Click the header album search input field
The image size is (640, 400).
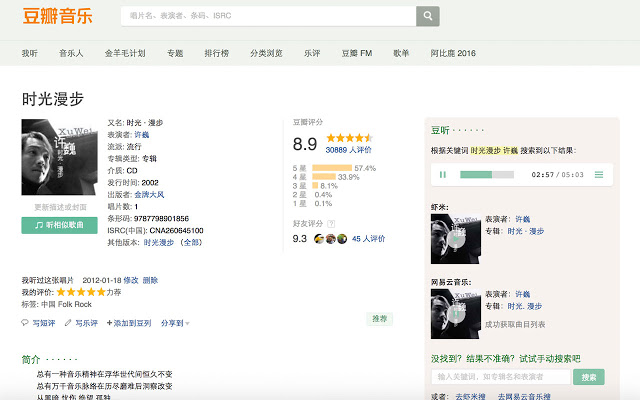(x=267, y=16)
